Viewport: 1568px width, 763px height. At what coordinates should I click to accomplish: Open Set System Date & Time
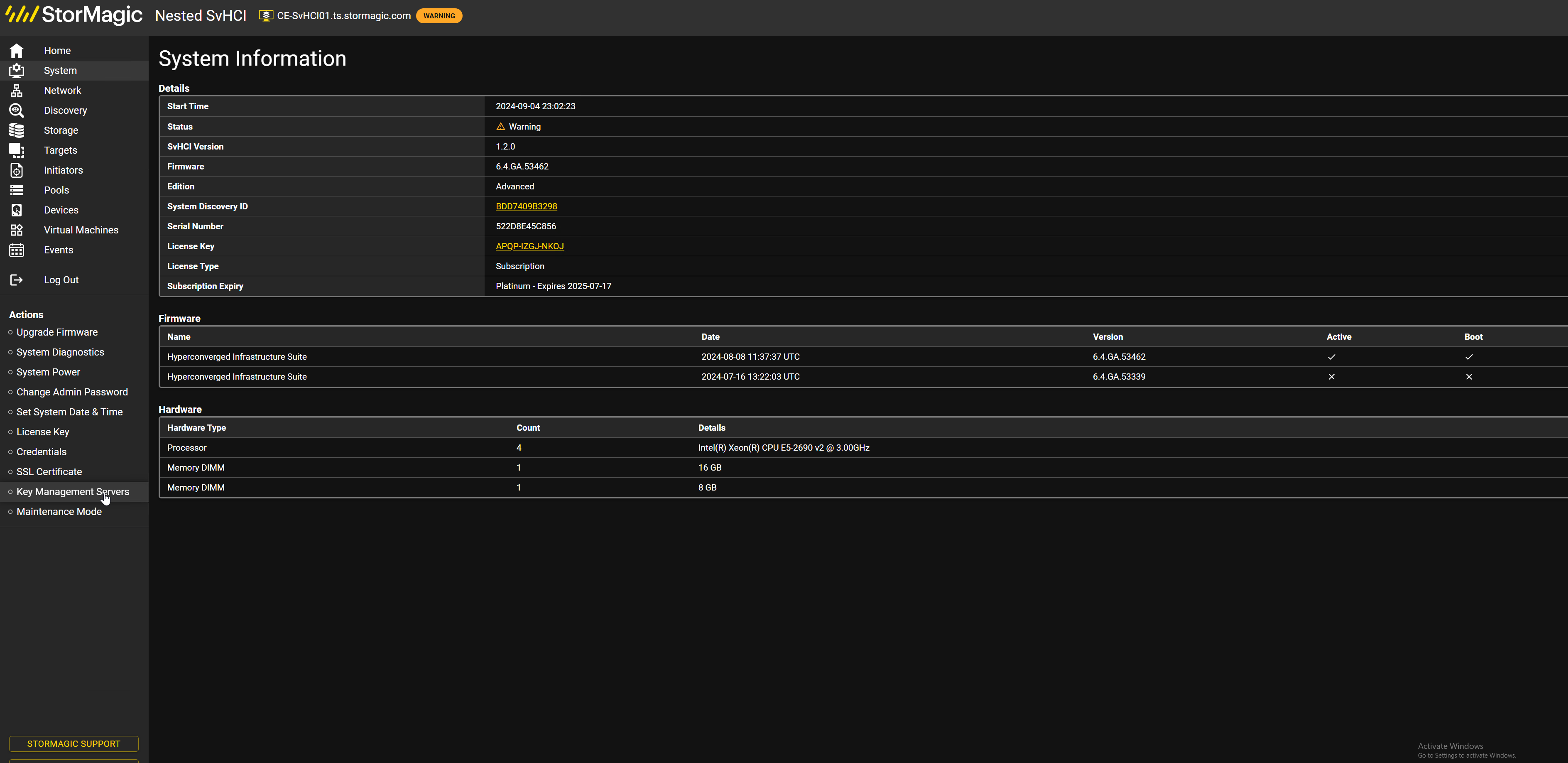(x=69, y=412)
